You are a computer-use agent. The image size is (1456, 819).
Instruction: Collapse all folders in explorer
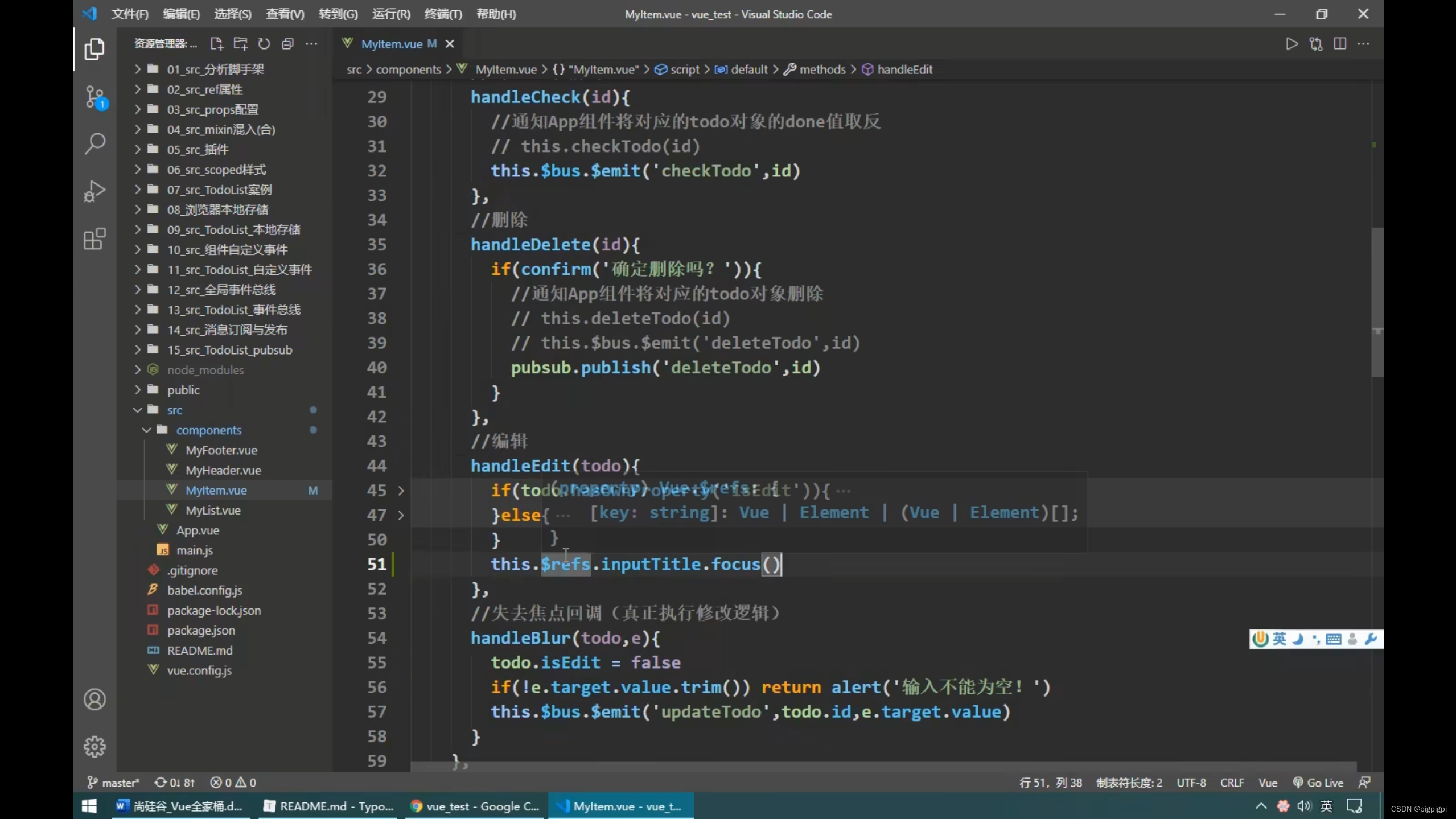tap(288, 44)
